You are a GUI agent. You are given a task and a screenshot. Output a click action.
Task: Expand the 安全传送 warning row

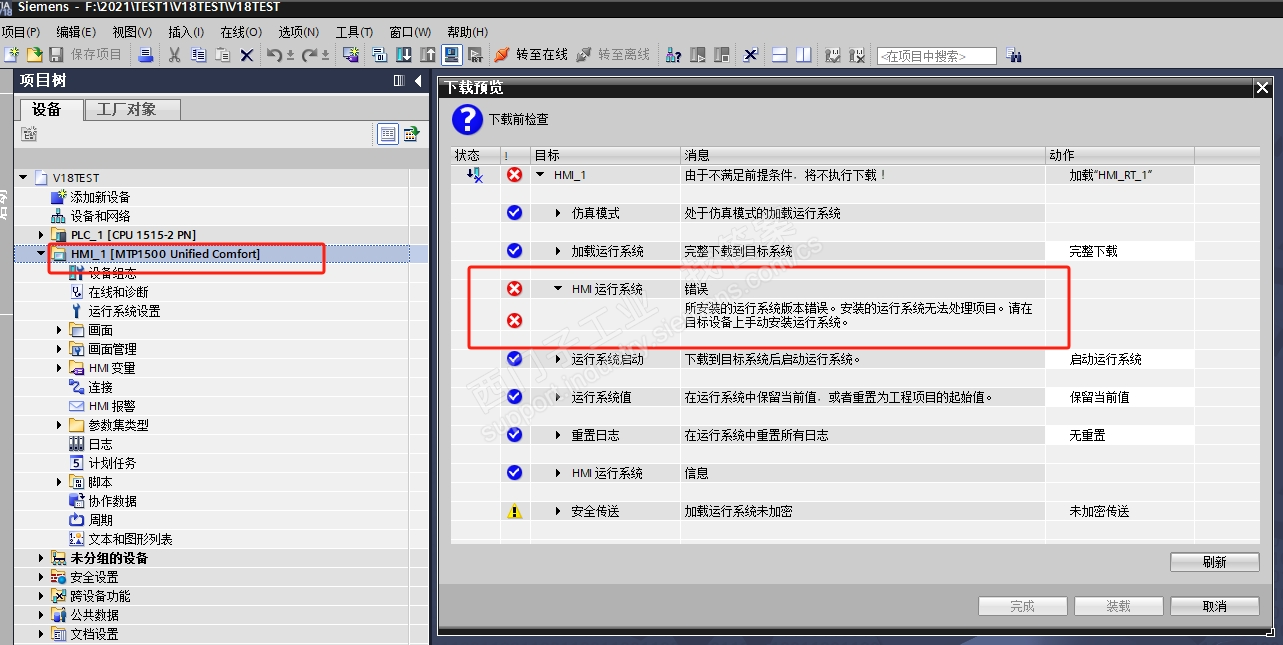tap(559, 511)
